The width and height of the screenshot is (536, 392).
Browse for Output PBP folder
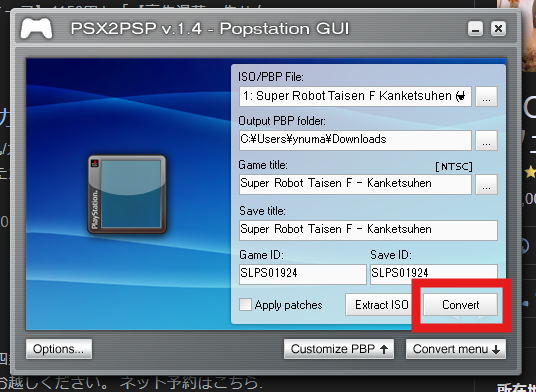pos(486,140)
